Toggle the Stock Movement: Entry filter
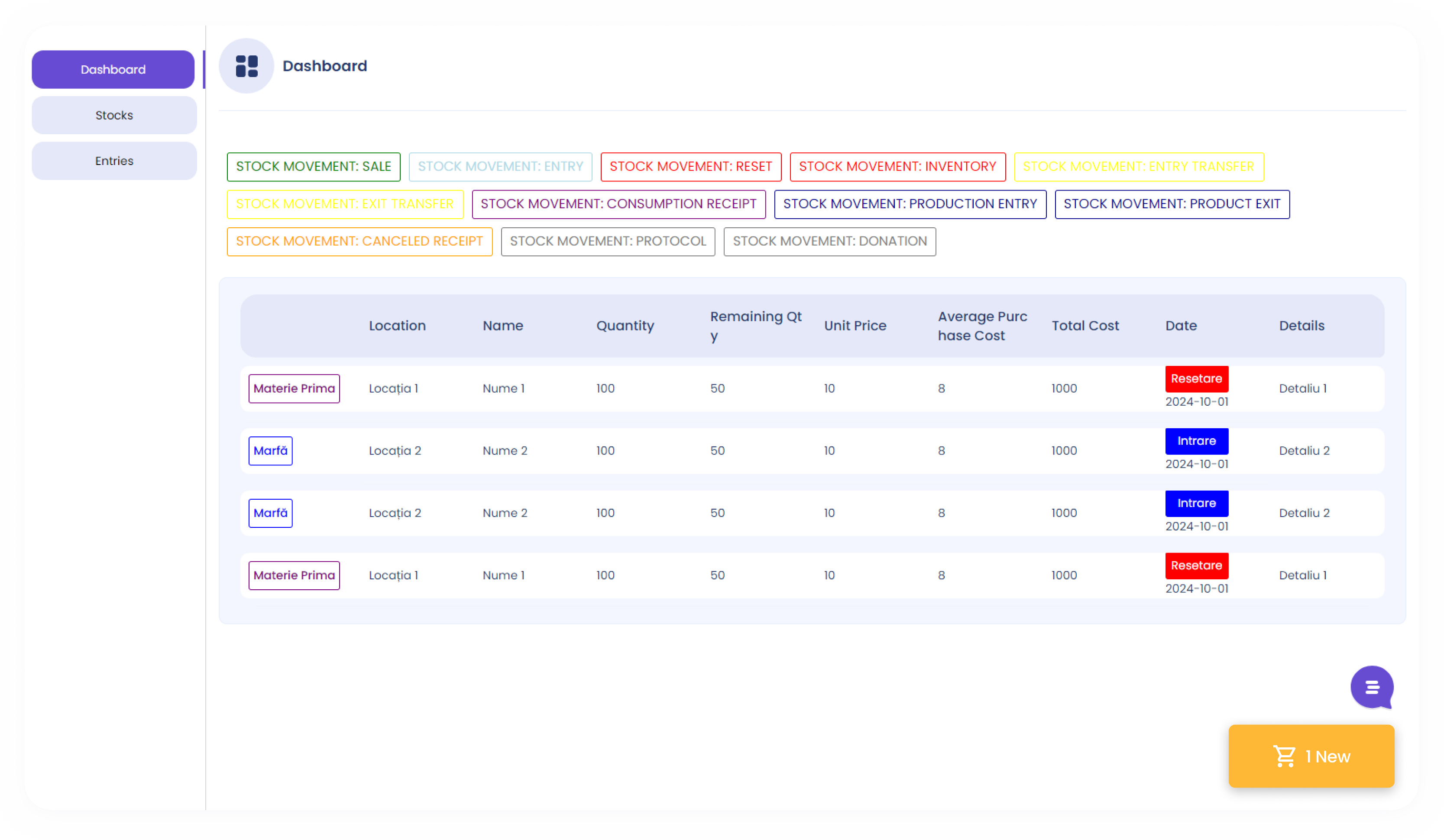Viewport: 1444px width, 840px height. click(500, 167)
